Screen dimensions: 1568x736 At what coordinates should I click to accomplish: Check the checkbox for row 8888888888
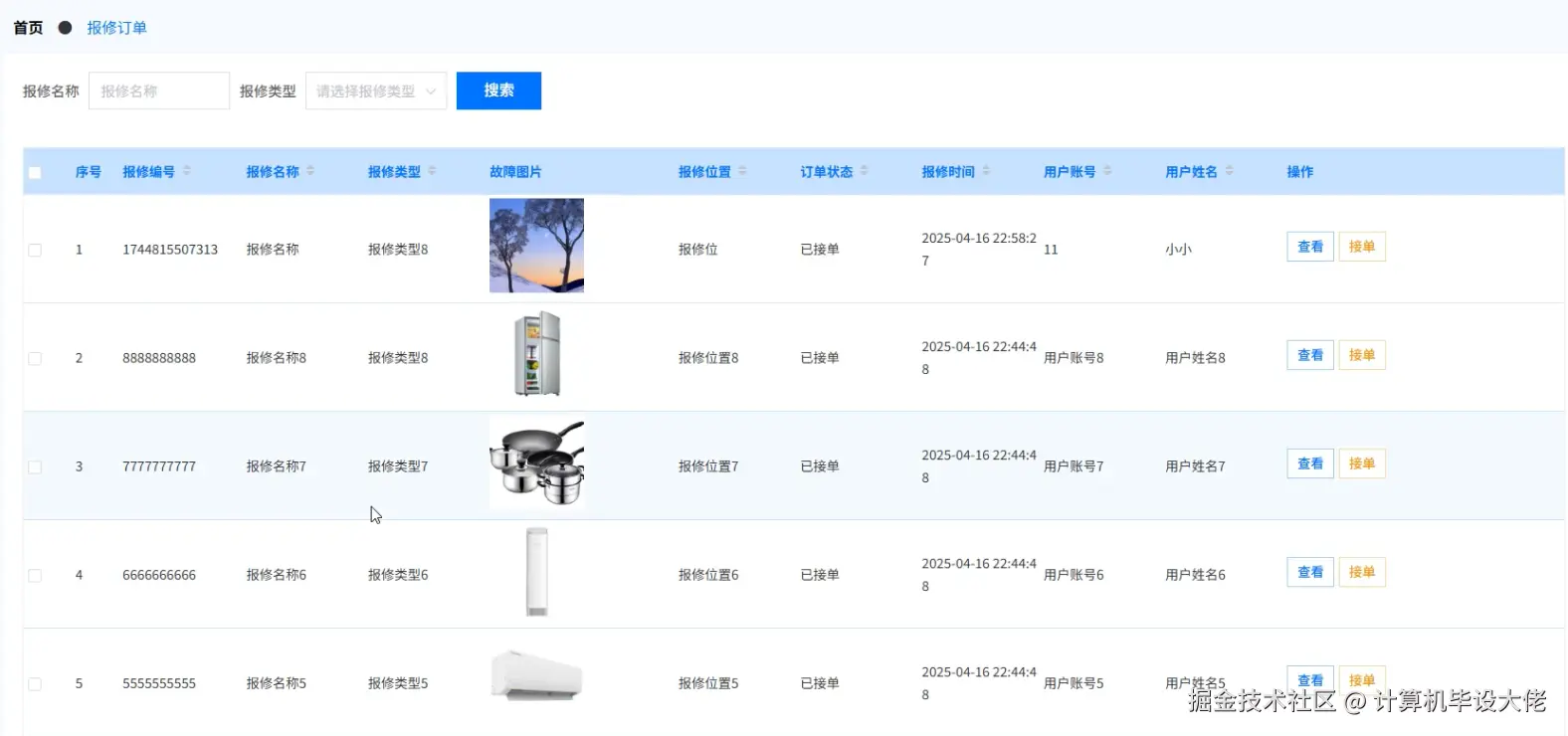pyautogui.click(x=35, y=358)
